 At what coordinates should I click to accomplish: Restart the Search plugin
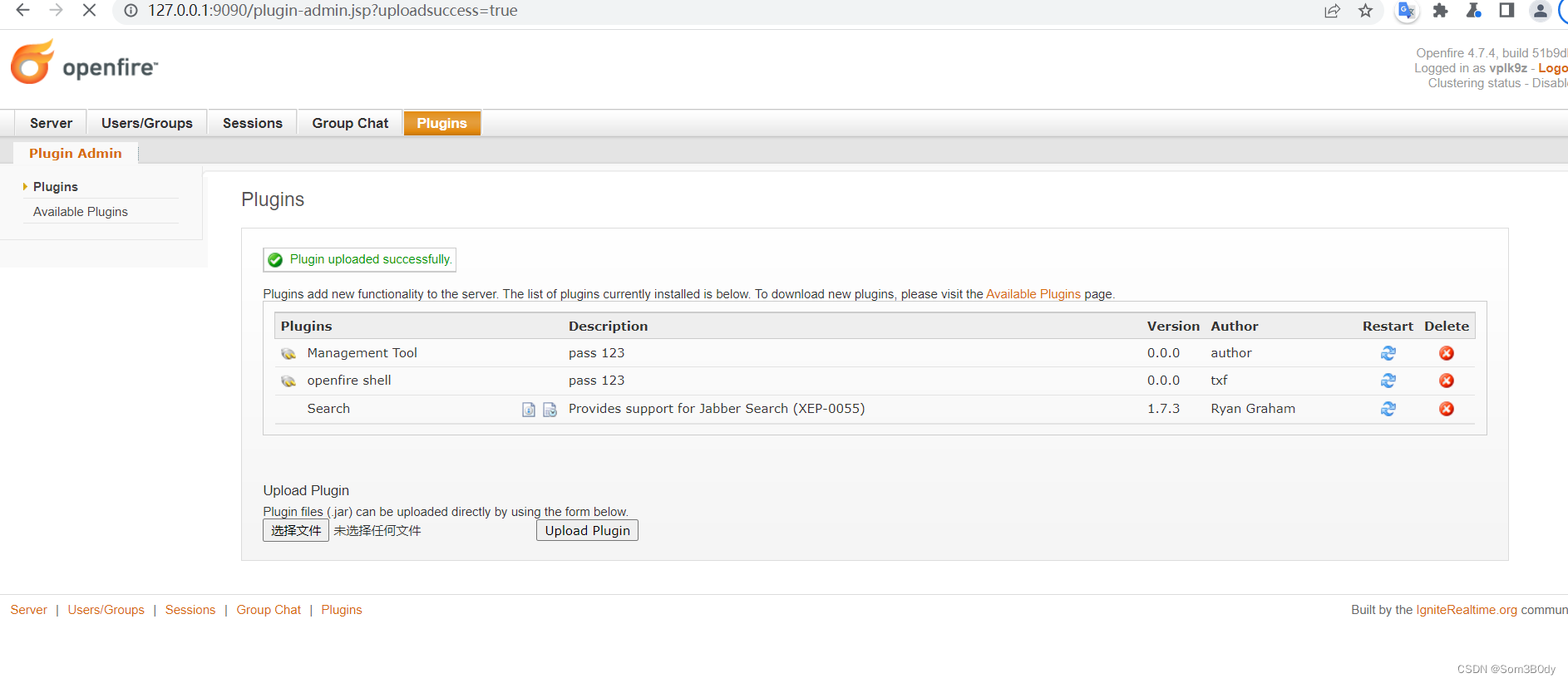(1388, 409)
